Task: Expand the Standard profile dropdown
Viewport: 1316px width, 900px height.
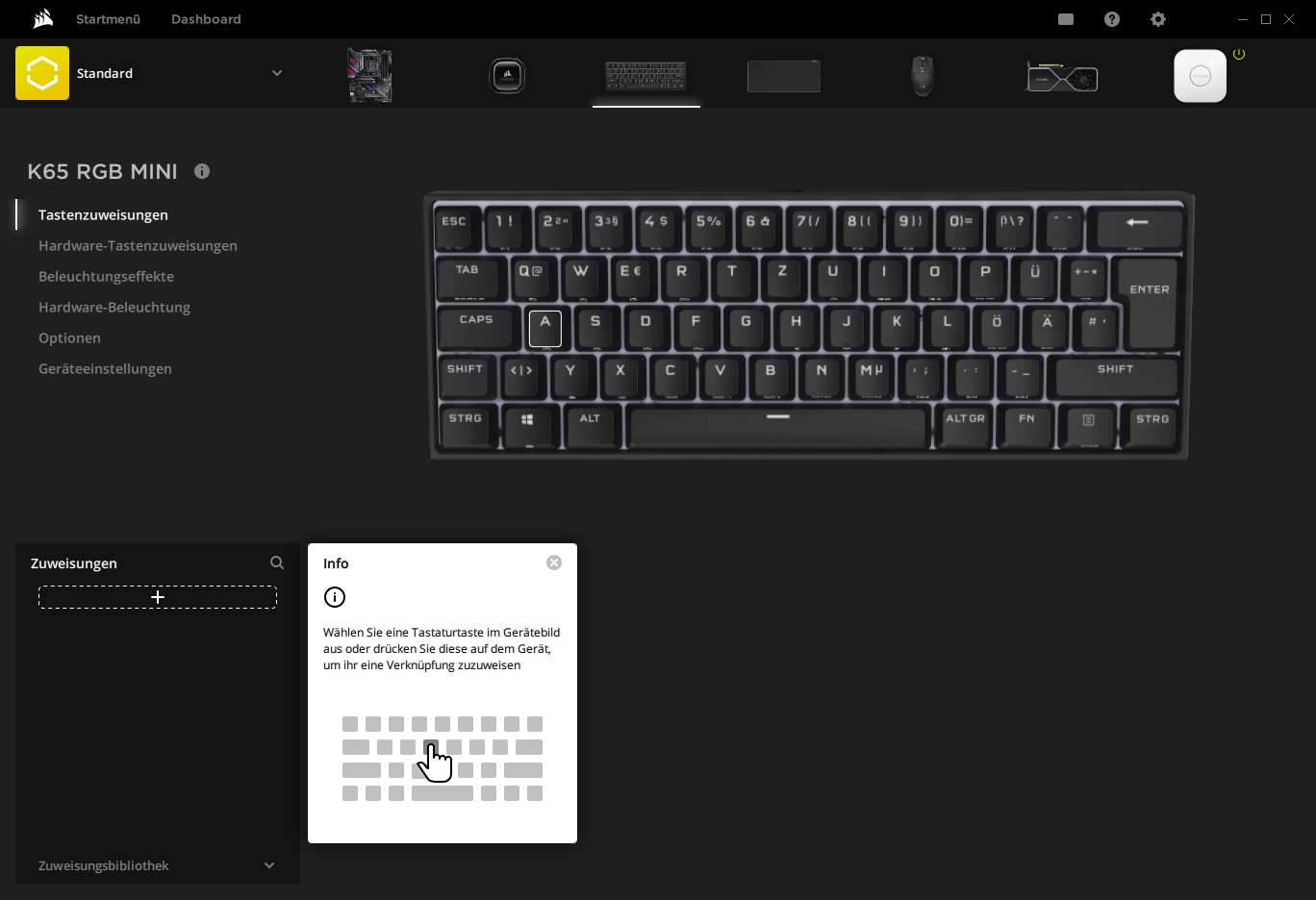Action: [x=277, y=73]
